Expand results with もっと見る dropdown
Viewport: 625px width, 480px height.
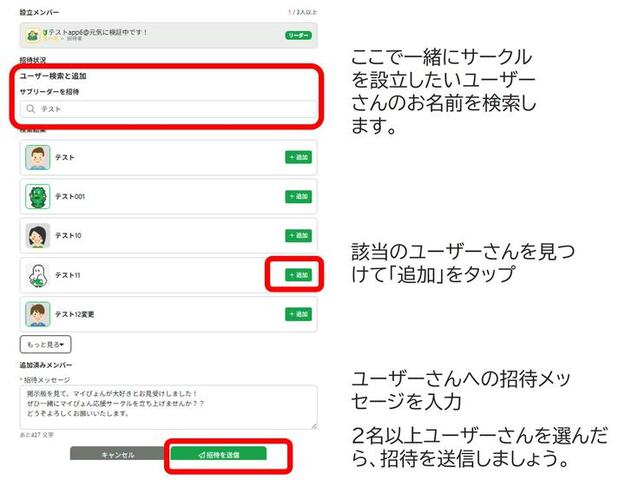tap(46, 344)
